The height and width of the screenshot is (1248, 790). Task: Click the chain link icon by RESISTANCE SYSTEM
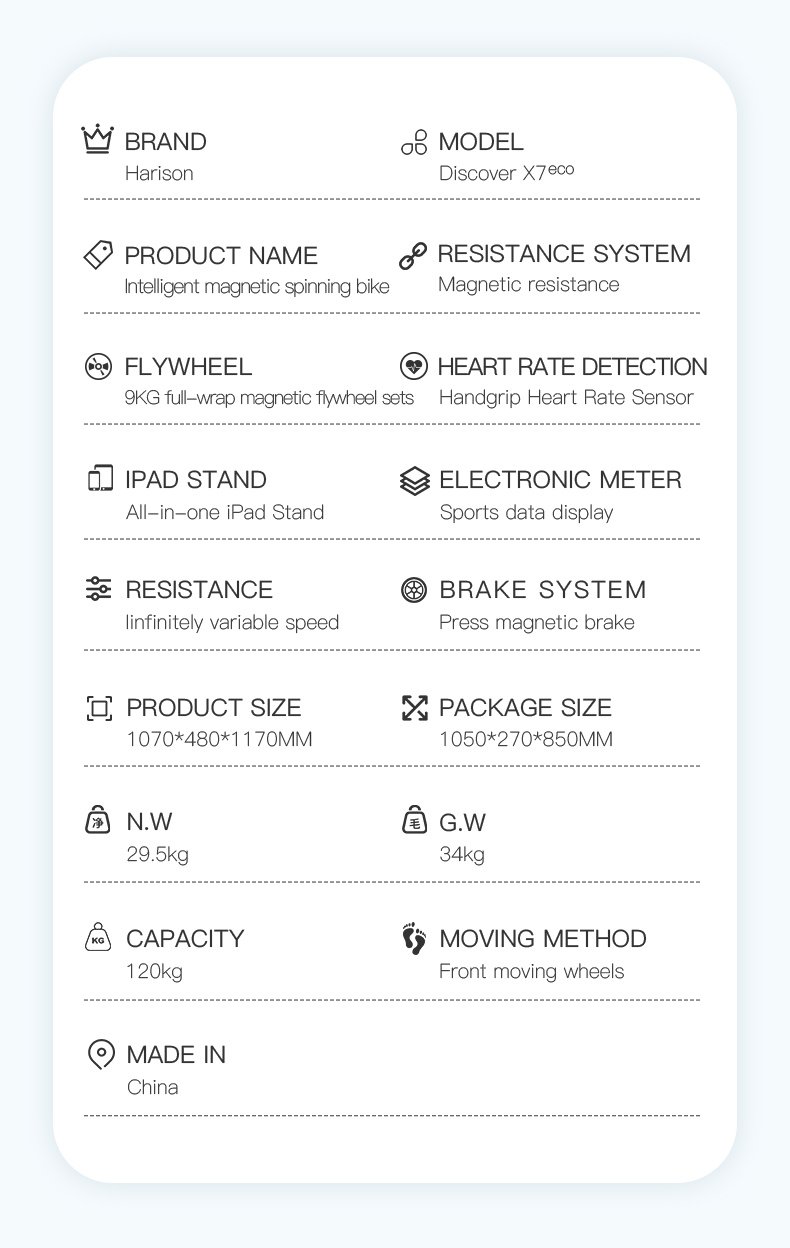(x=413, y=255)
